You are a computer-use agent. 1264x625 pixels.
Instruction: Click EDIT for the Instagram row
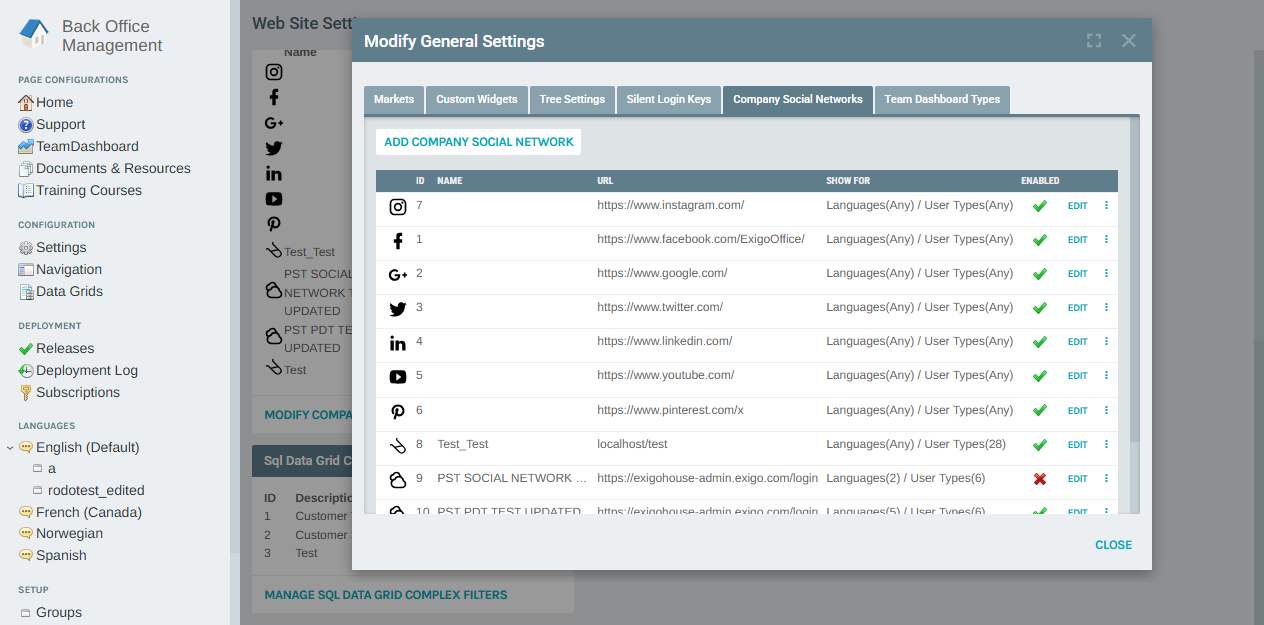[1077, 206]
